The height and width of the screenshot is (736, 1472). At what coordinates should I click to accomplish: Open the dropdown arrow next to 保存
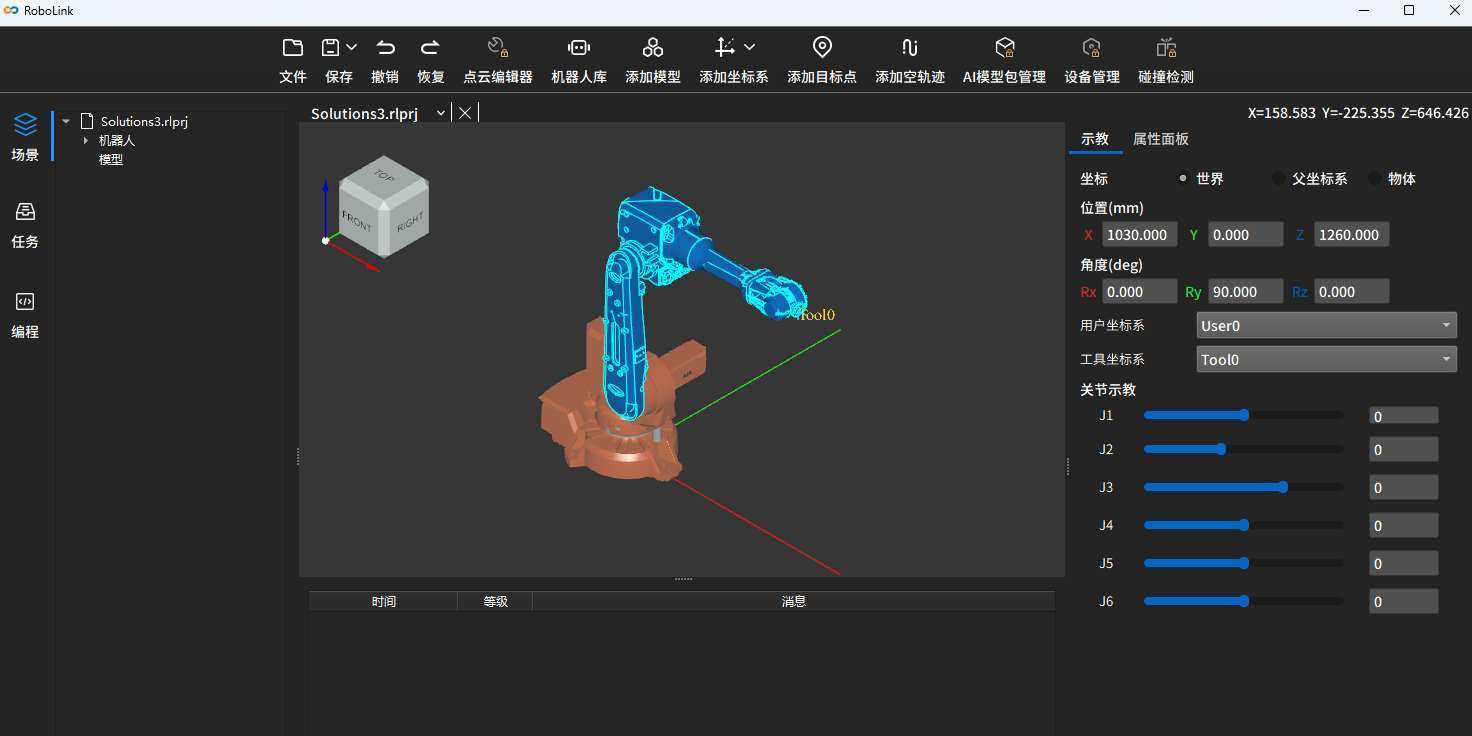coord(352,47)
